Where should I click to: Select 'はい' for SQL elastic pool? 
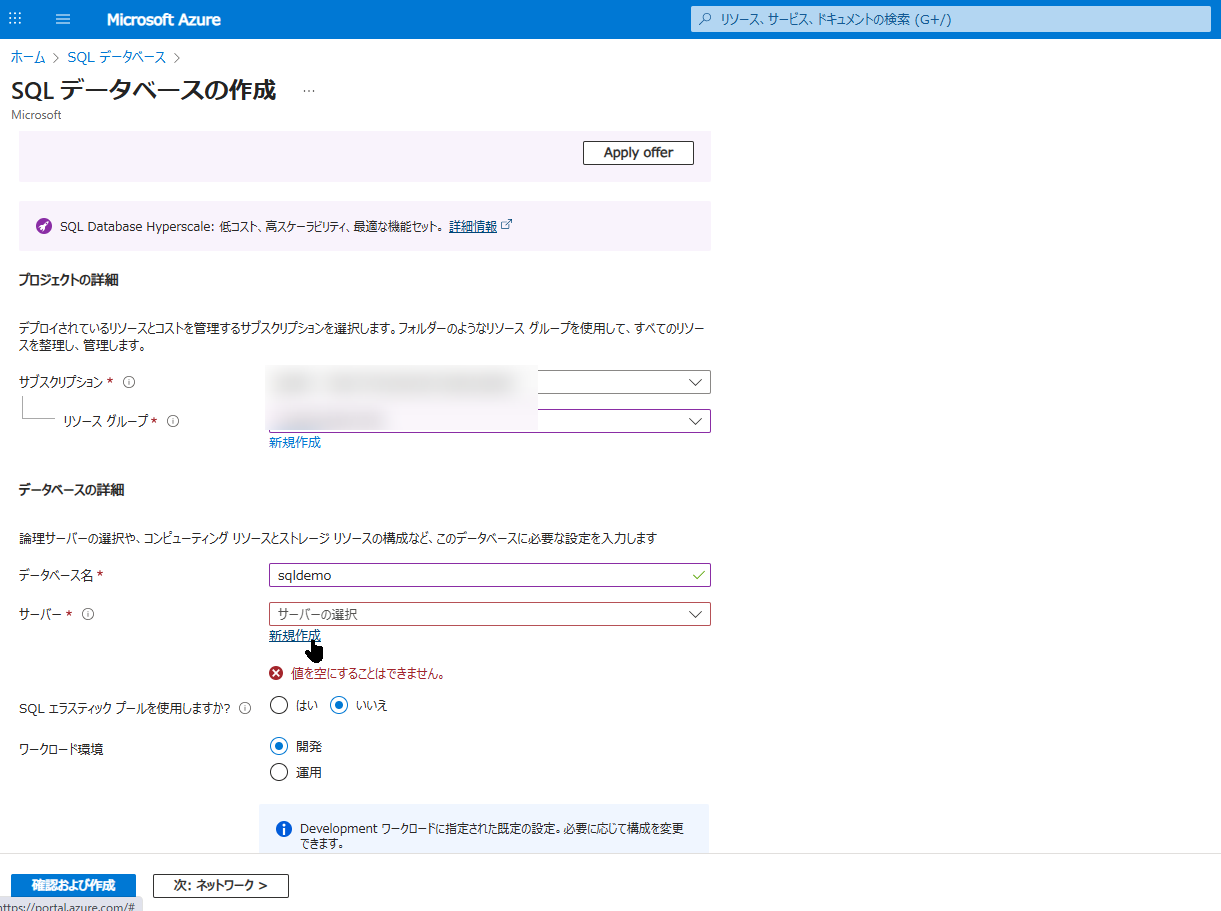click(x=279, y=705)
